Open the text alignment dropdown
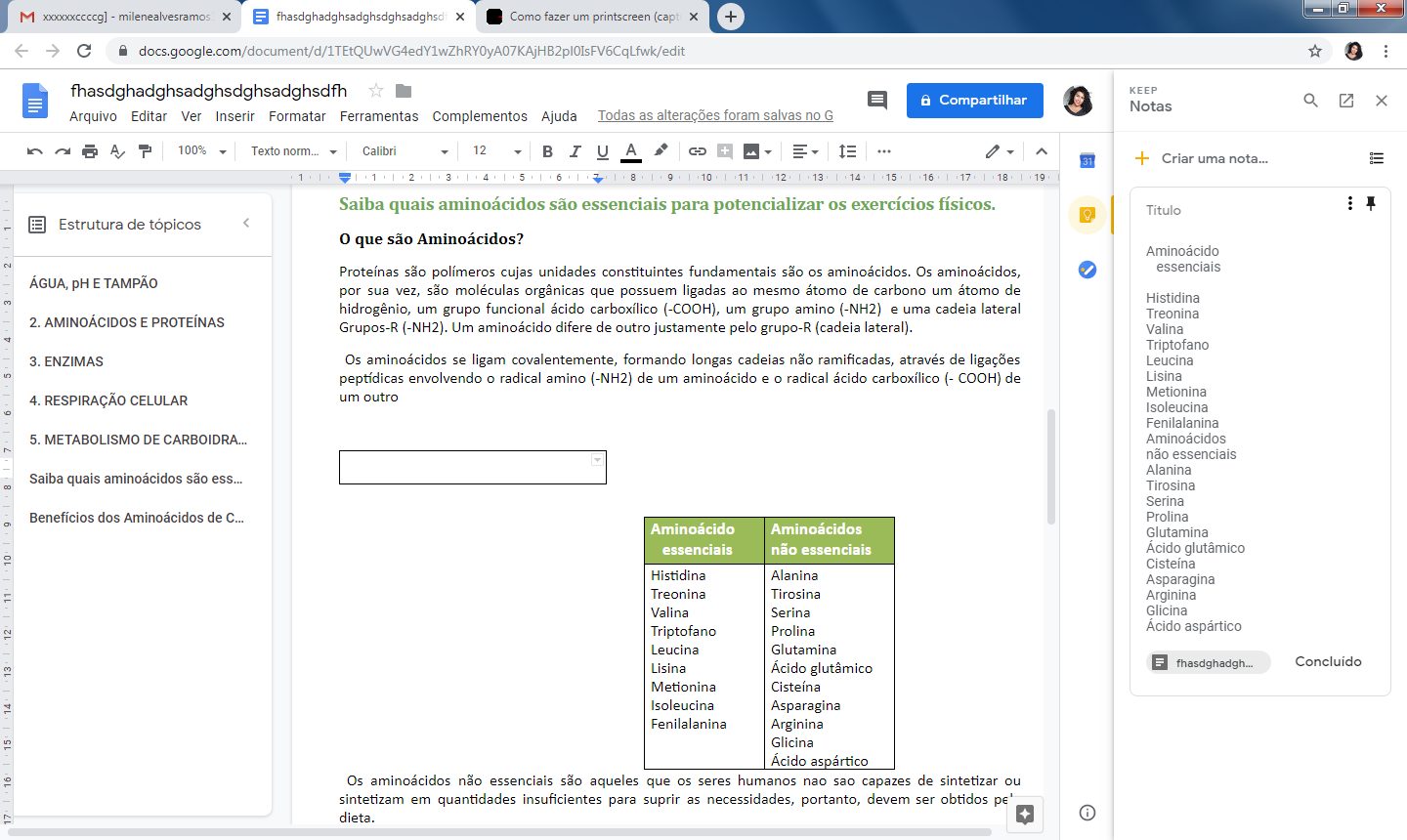Screen dimensions: 1407x840 click(x=806, y=151)
